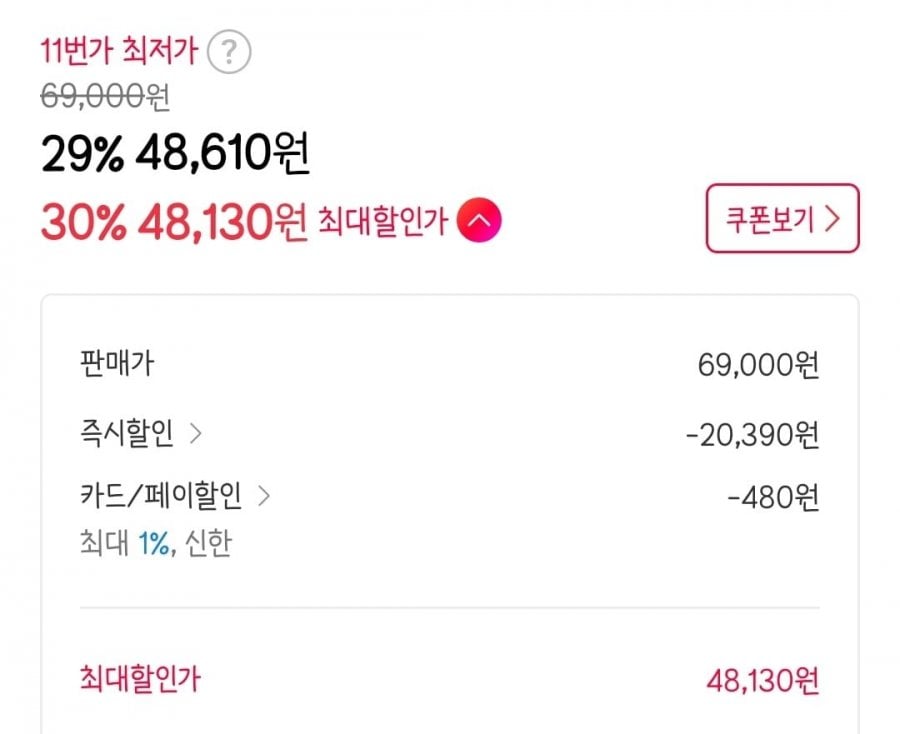Open the 카드/페이할인 details link
This screenshot has width=900, height=734.
click(x=161, y=494)
